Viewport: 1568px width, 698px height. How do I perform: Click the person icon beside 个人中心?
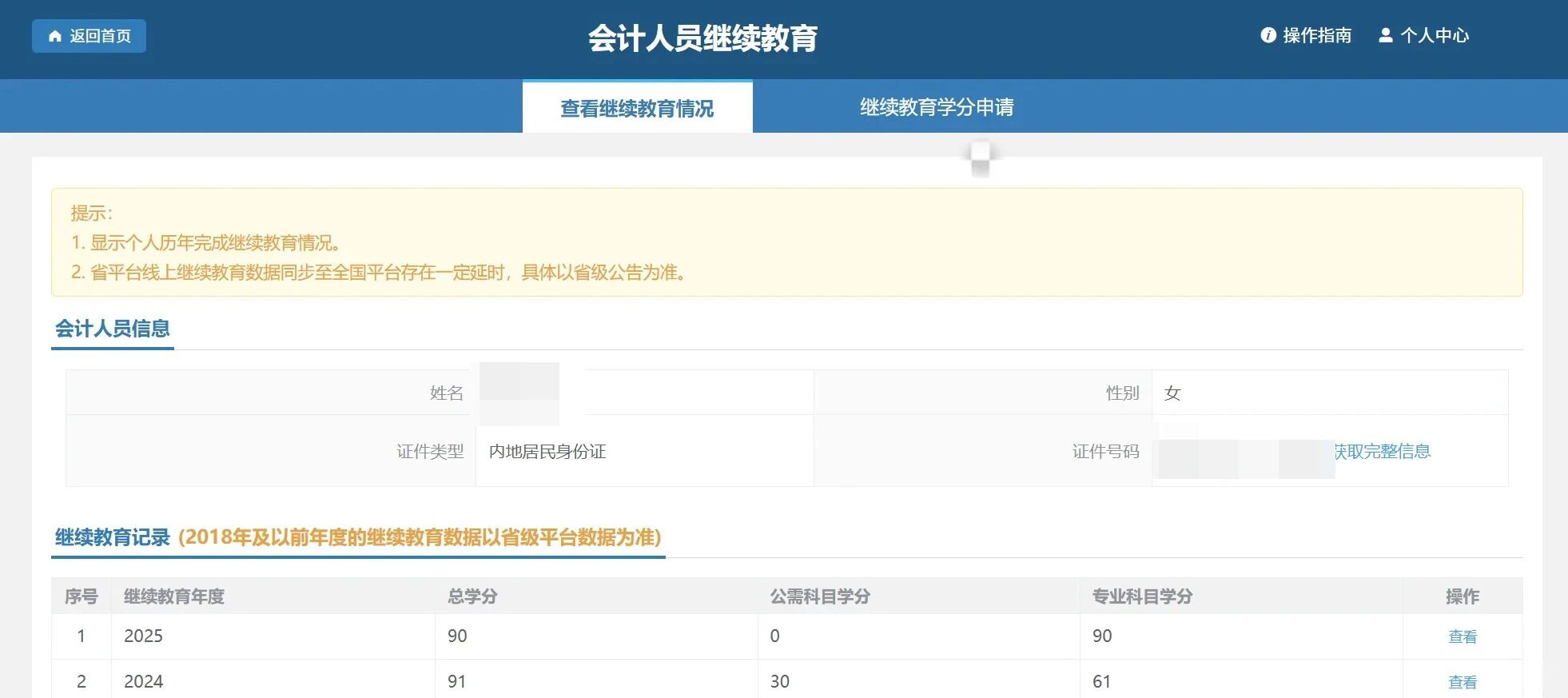point(1386,35)
